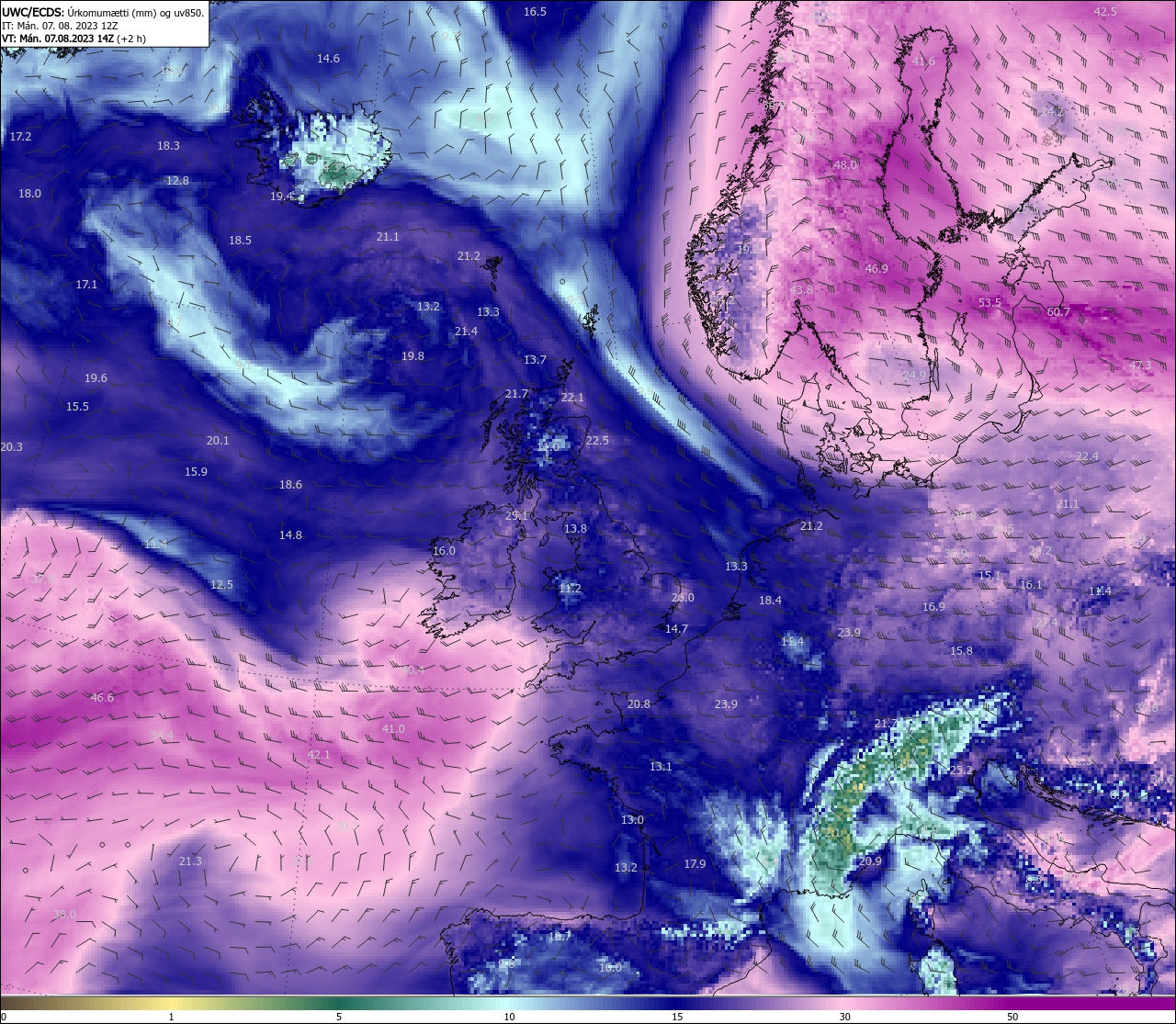The height and width of the screenshot is (1024, 1176).
Task: Click the color scale tick label '10'
Action: 509,1017
